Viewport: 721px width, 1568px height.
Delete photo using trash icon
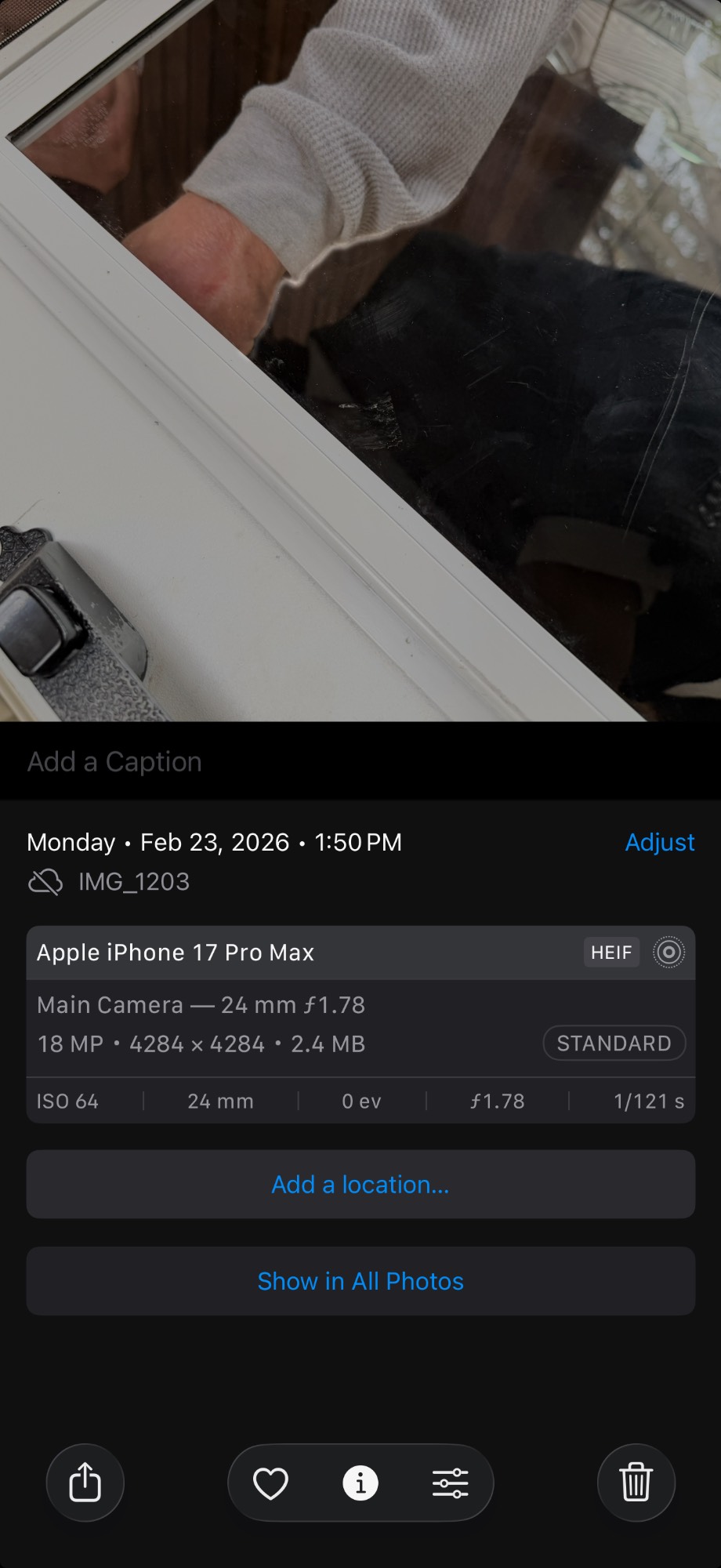tap(636, 1483)
